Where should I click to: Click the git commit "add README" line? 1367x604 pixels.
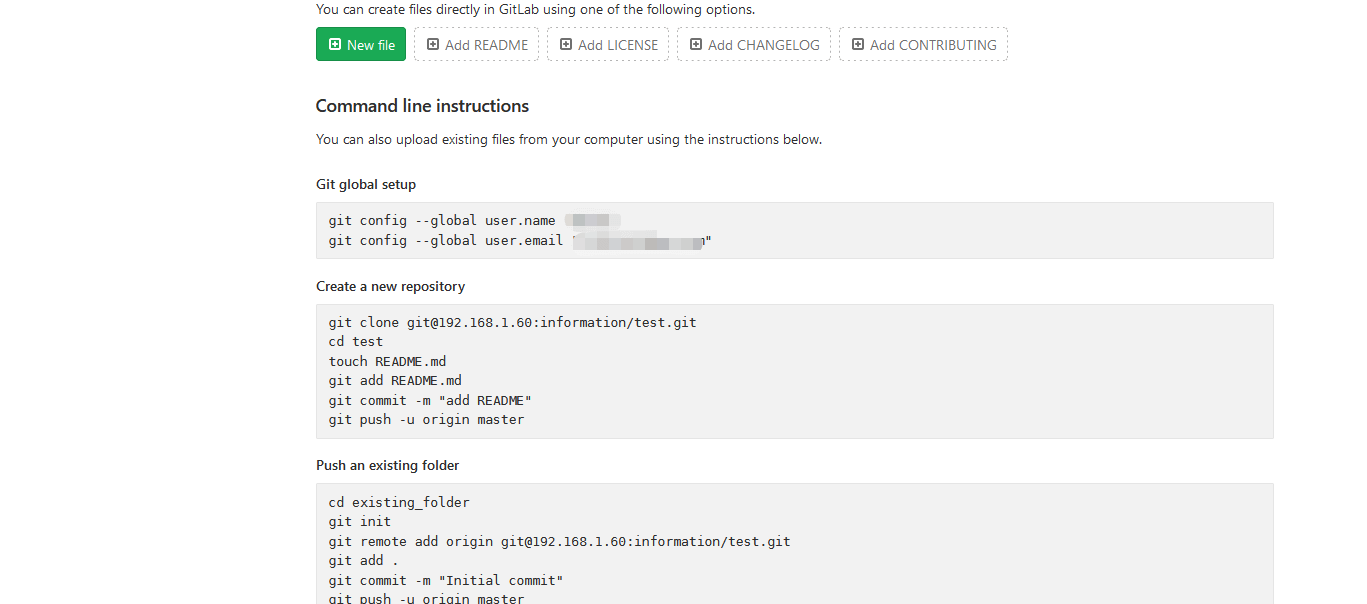point(430,400)
